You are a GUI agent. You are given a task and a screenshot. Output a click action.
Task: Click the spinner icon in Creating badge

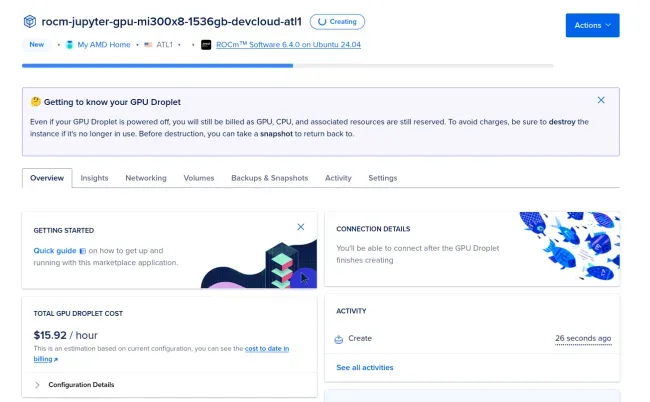322,22
